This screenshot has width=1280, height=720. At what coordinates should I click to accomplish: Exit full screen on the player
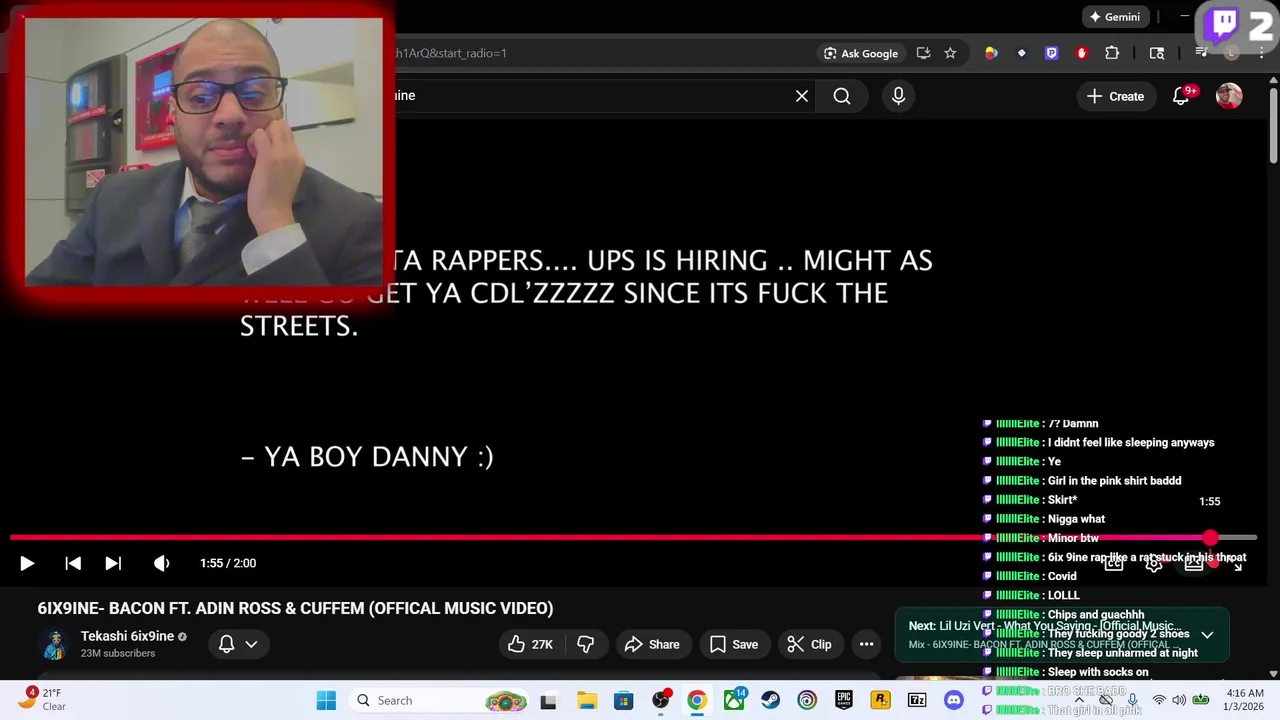point(1236,564)
